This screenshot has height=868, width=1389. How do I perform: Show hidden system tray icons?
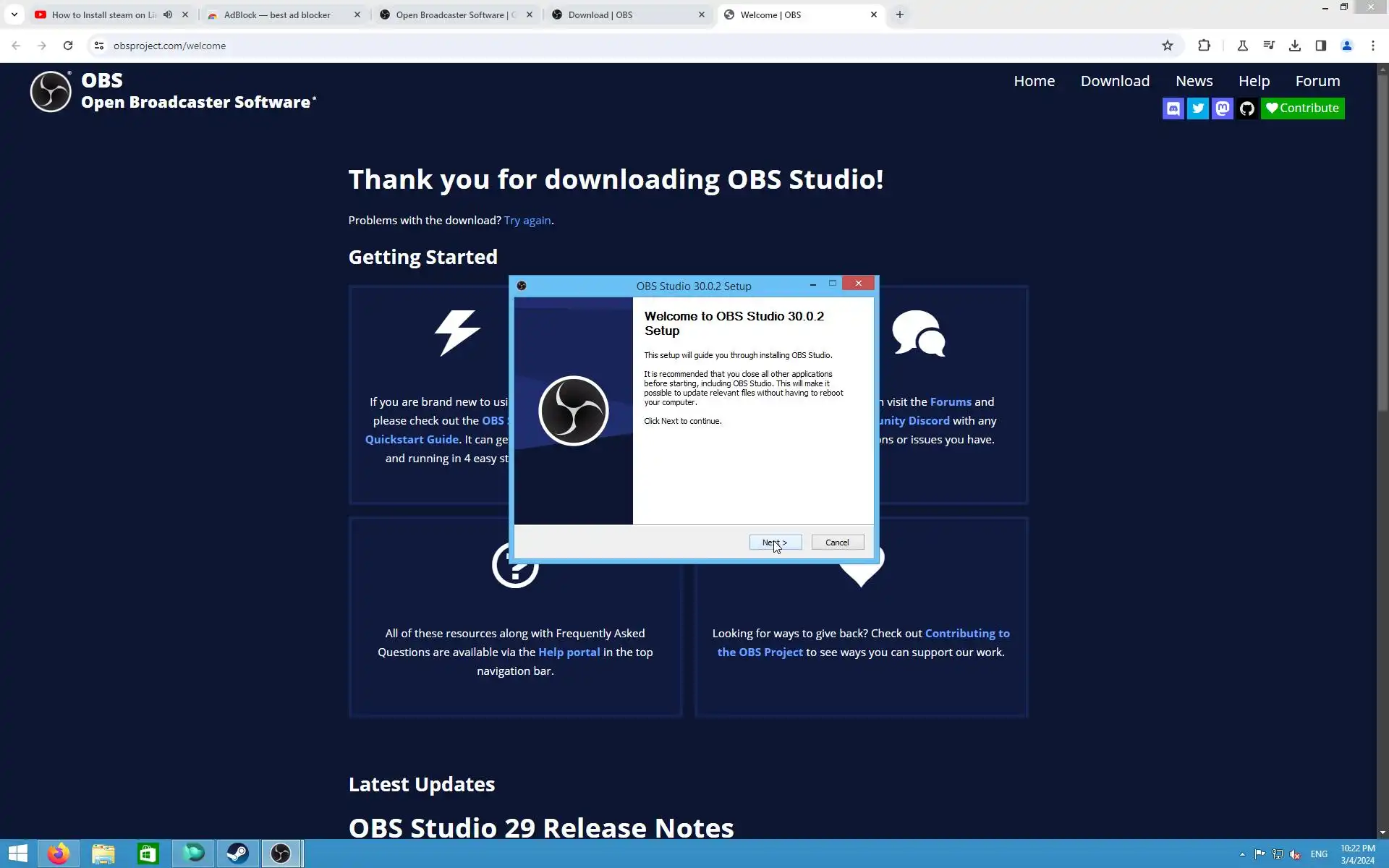[x=1242, y=854]
